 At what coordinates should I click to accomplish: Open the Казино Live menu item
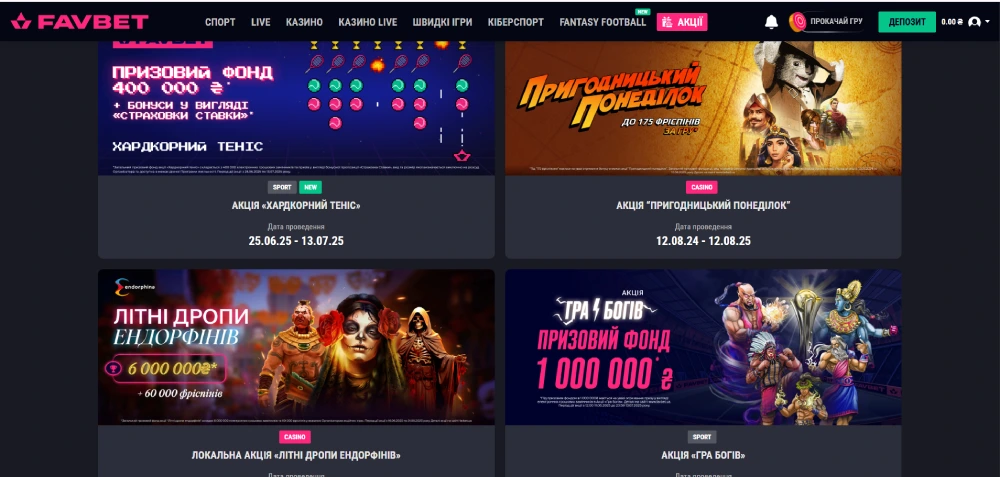367,22
